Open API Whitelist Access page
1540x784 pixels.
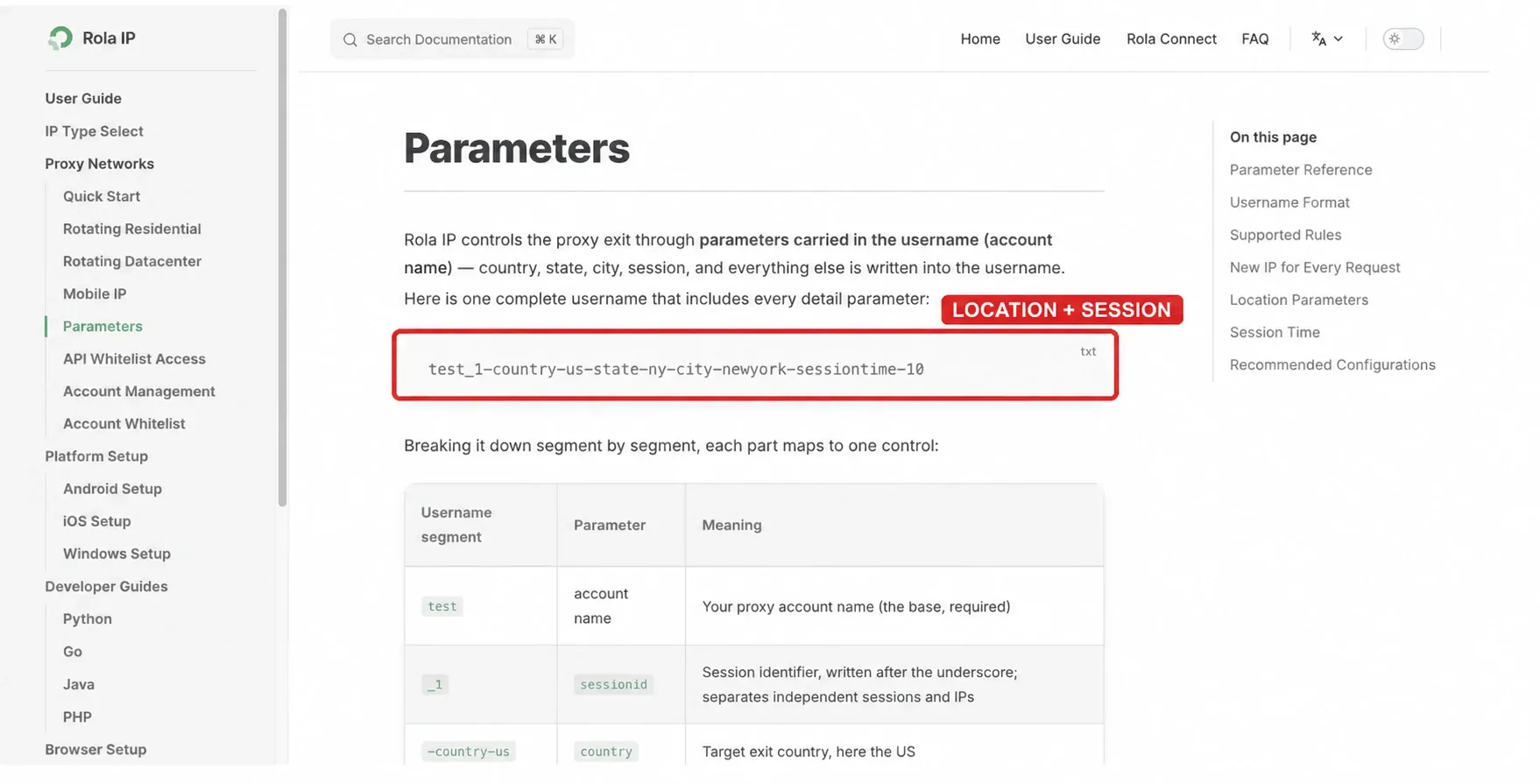tap(134, 357)
